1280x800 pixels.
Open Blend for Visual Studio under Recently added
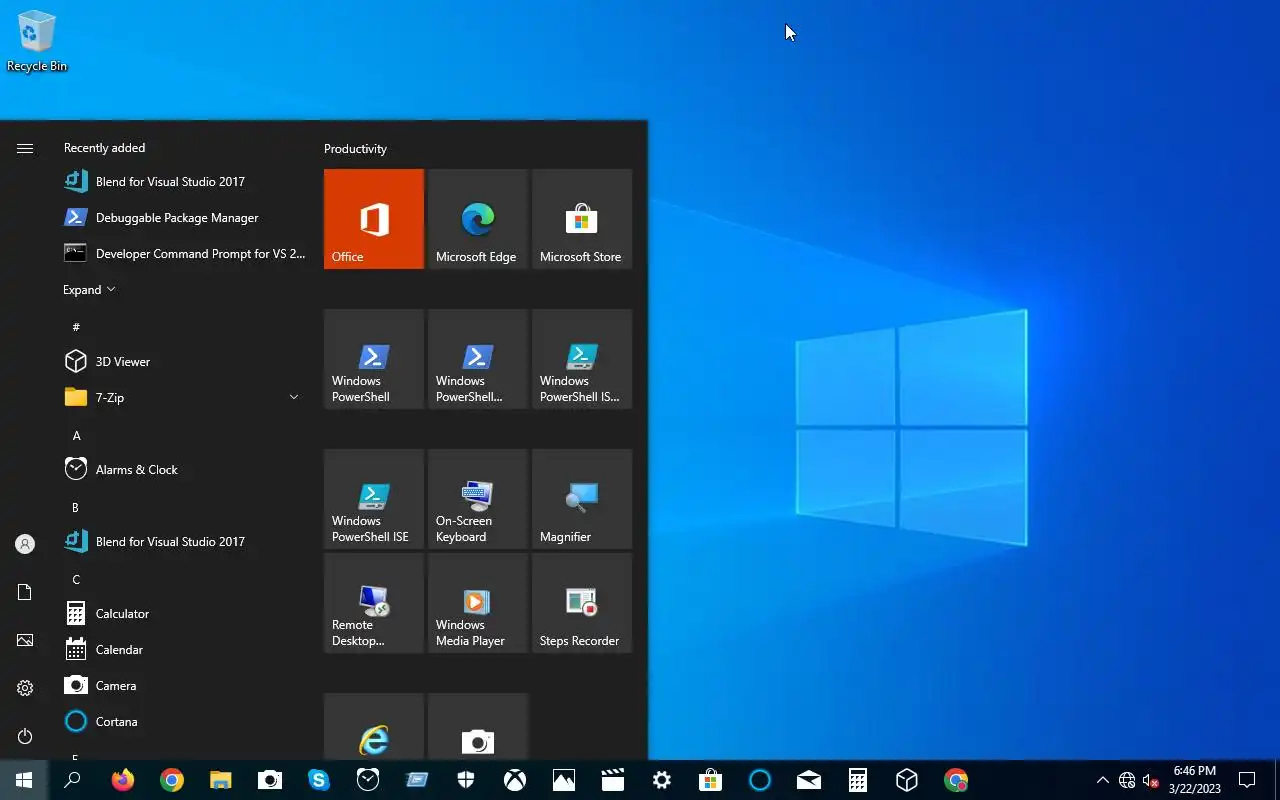tap(182, 182)
